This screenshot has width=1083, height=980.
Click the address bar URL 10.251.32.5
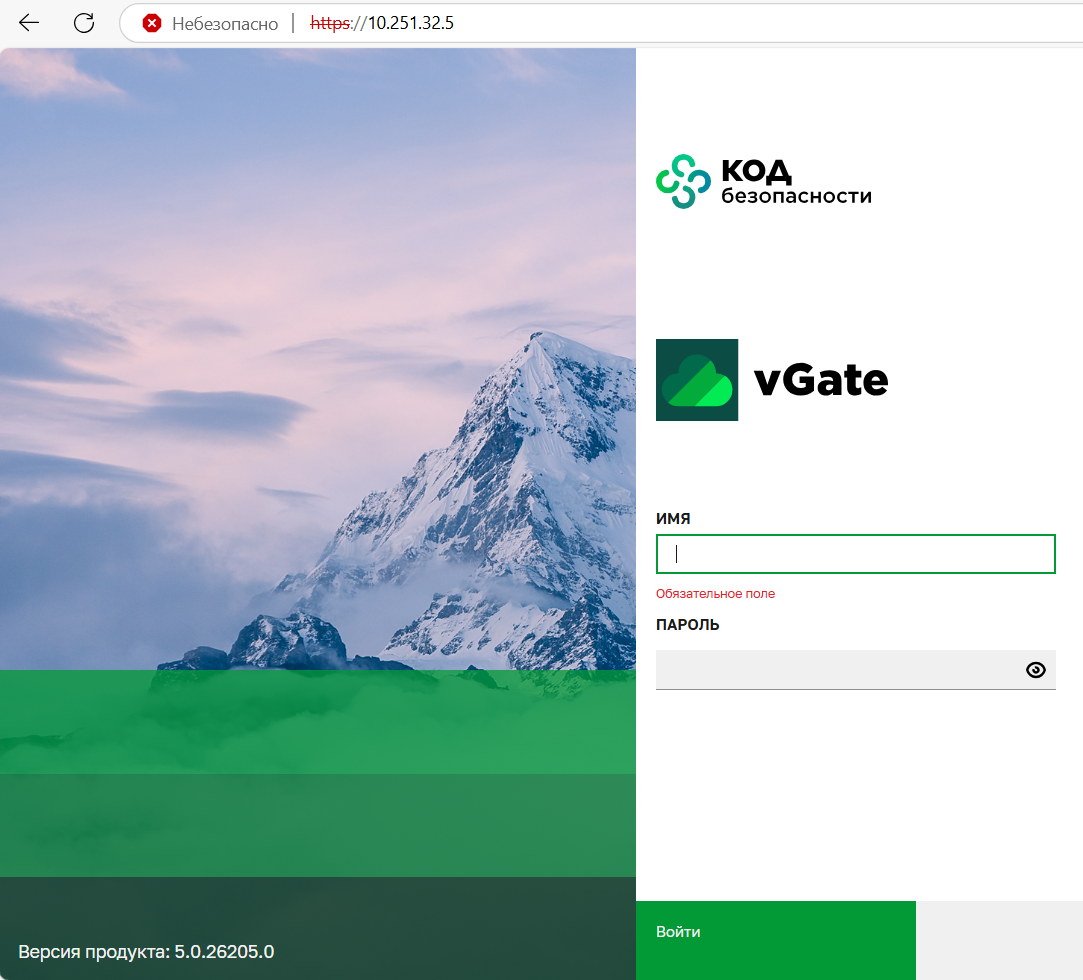point(382,23)
